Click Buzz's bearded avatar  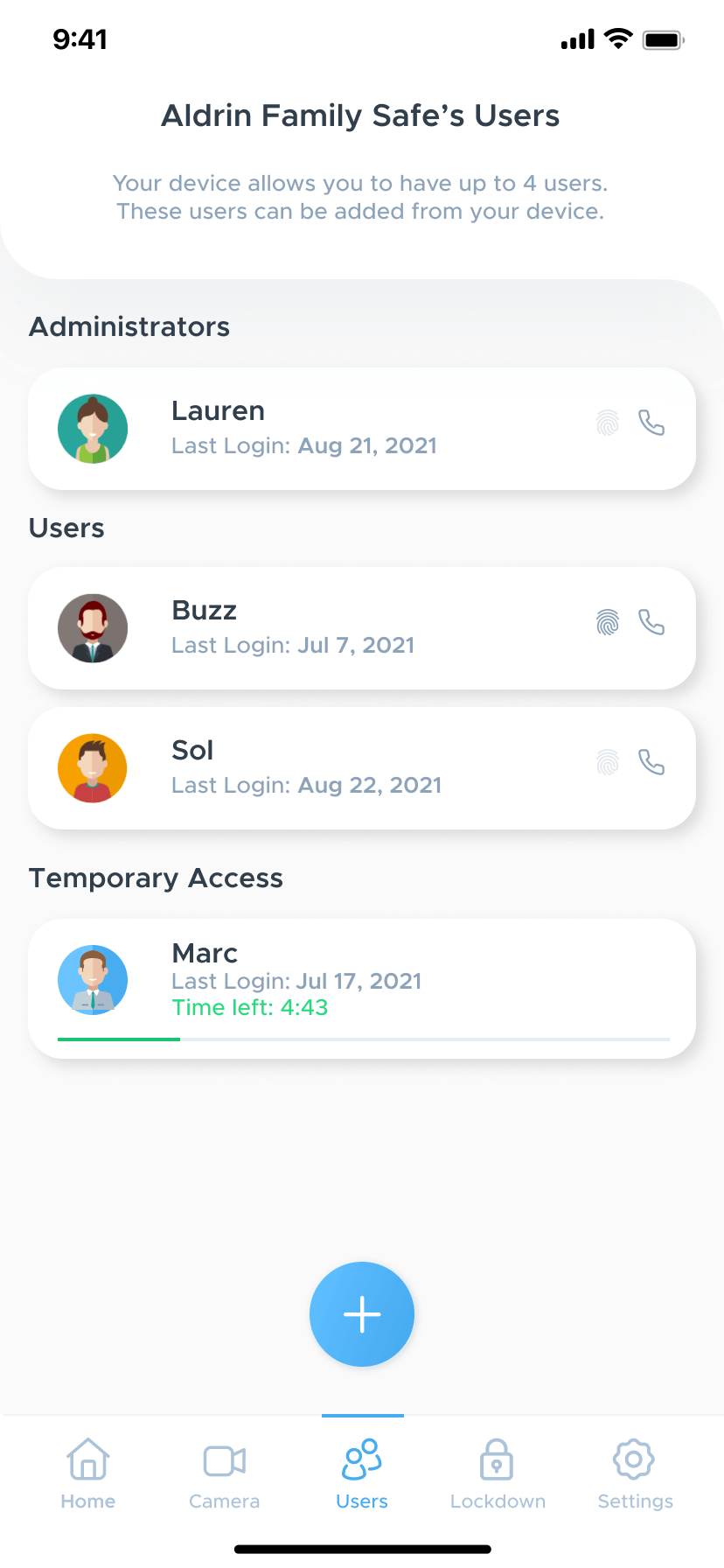tap(93, 628)
